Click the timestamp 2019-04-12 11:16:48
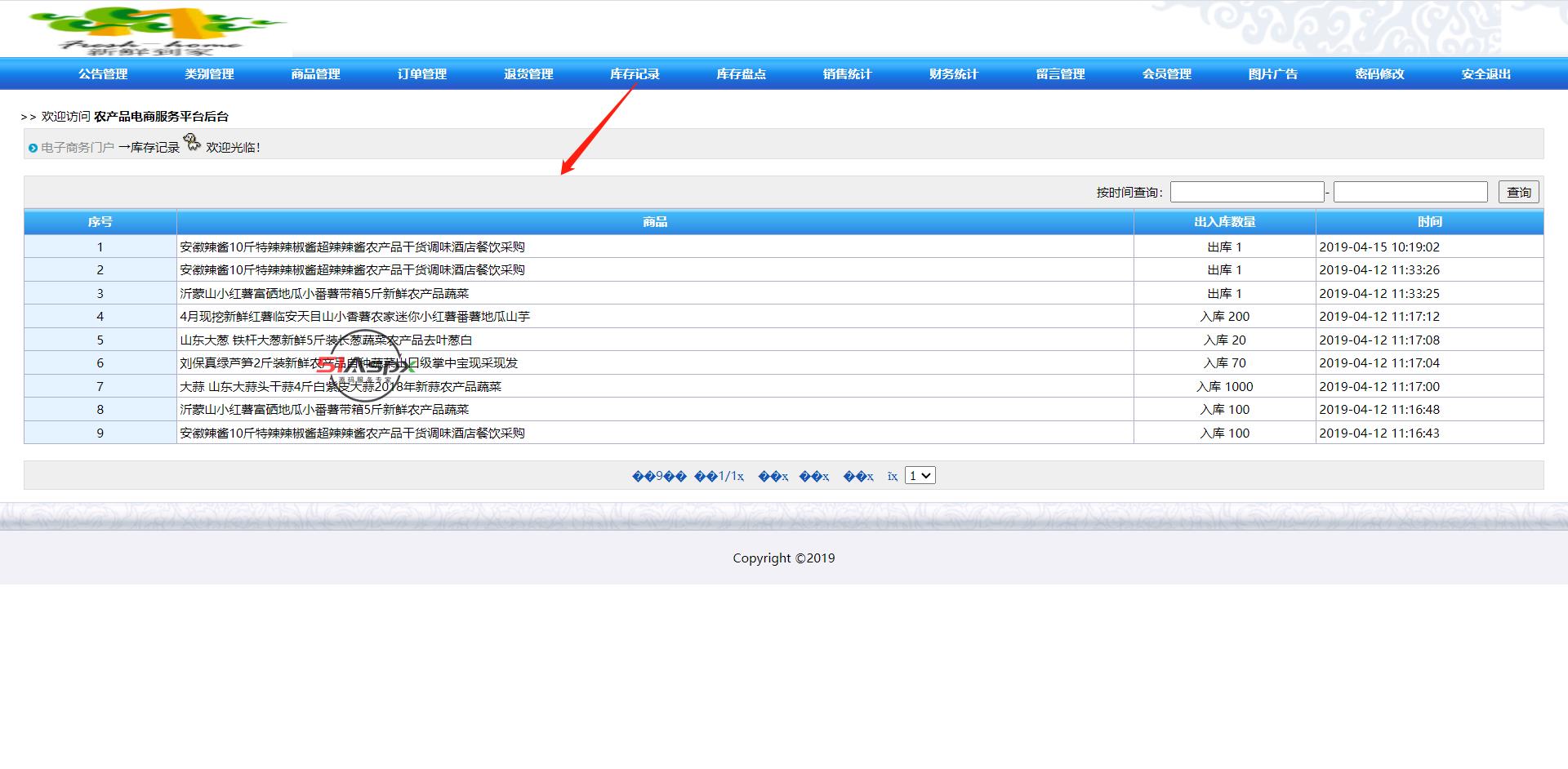 [x=1379, y=410]
